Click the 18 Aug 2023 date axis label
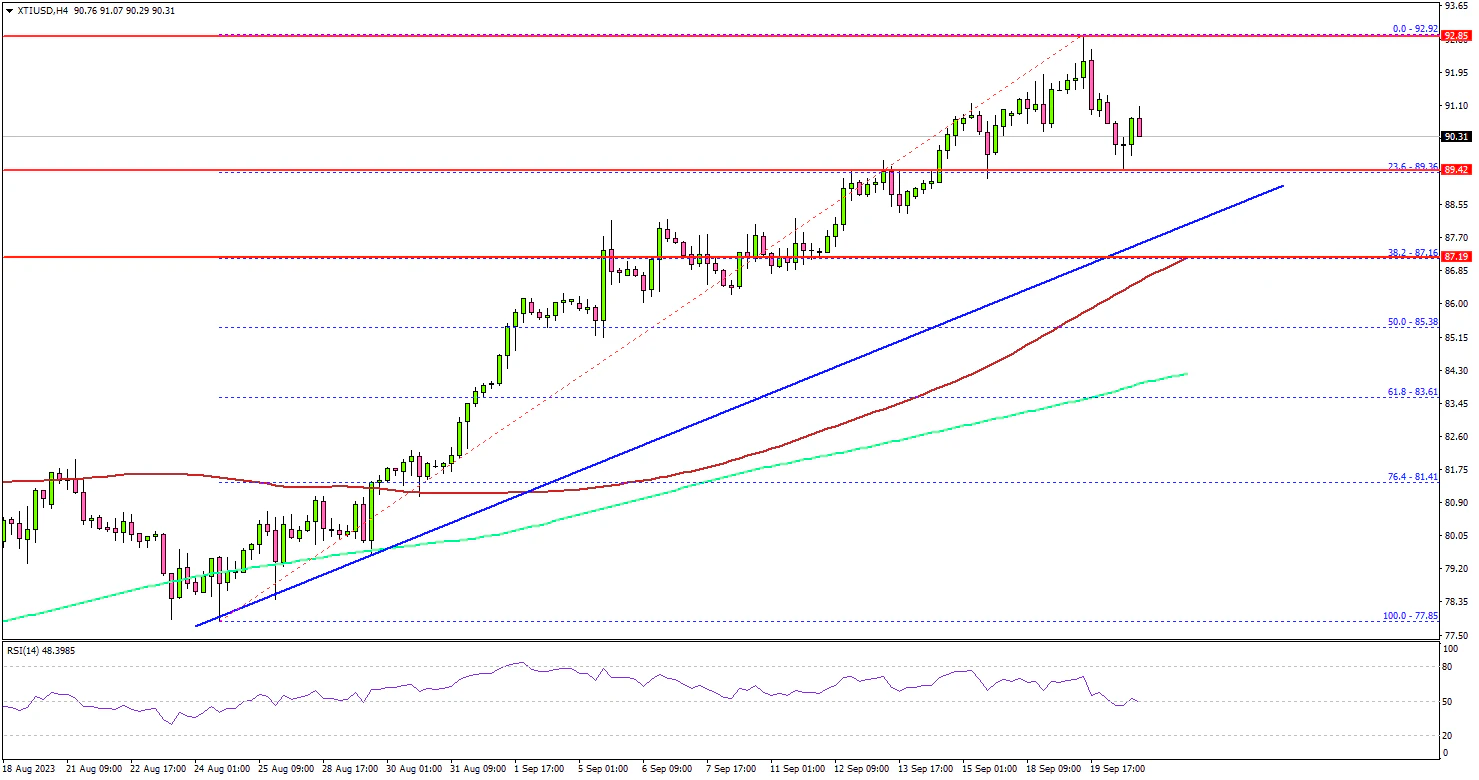This screenshot has height=780, width=1479. coord(29,769)
